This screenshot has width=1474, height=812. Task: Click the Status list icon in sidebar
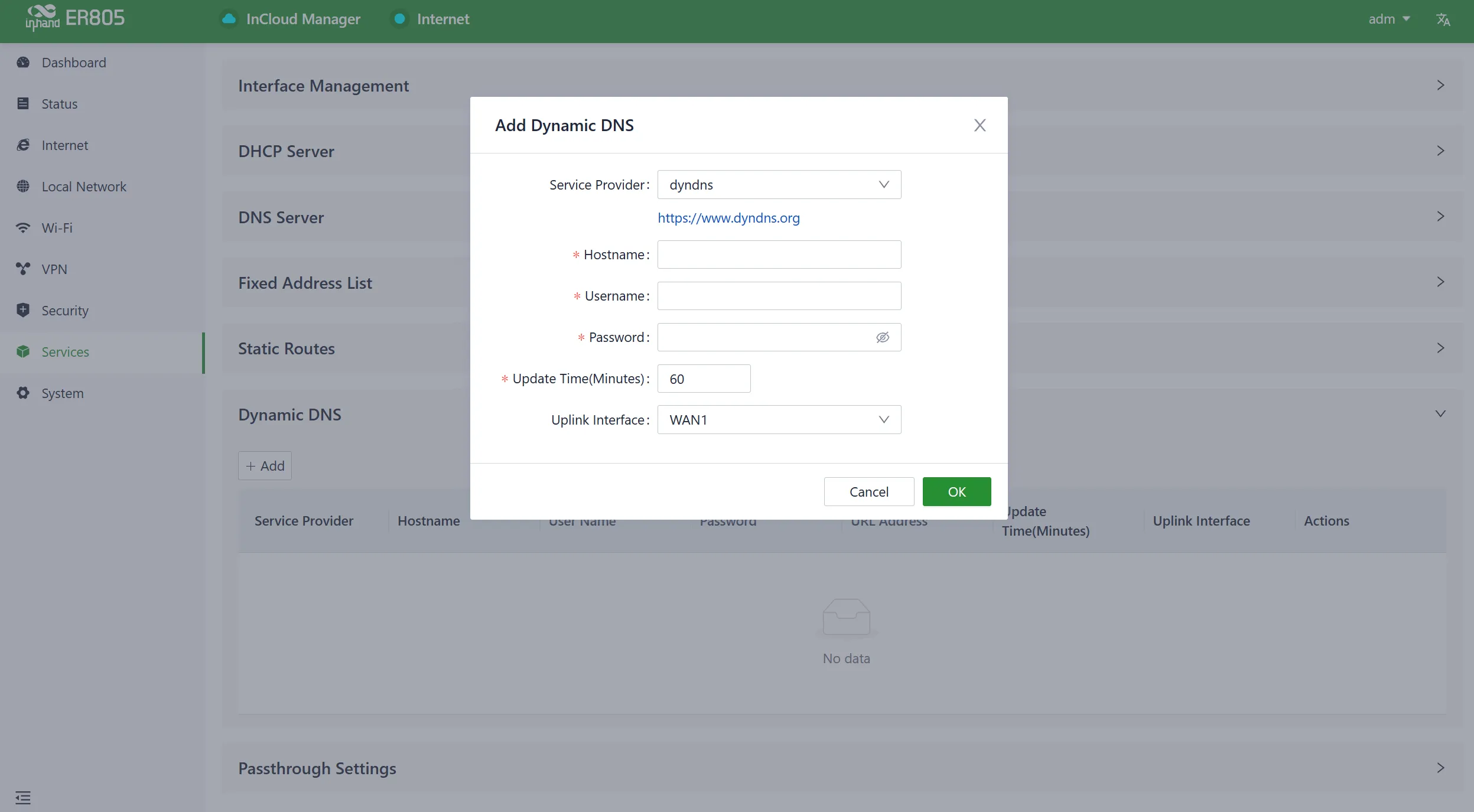coord(23,104)
